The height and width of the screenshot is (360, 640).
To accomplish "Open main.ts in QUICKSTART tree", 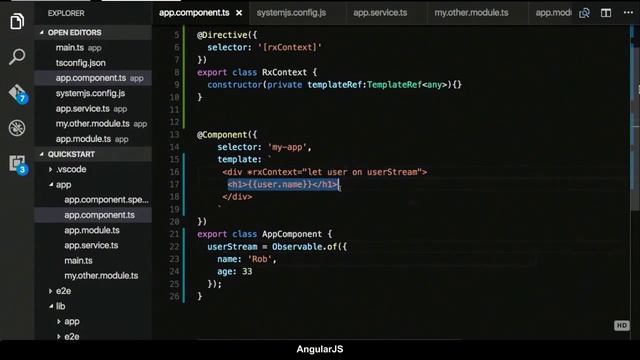I will pyautogui.click(x=93, y=260).
